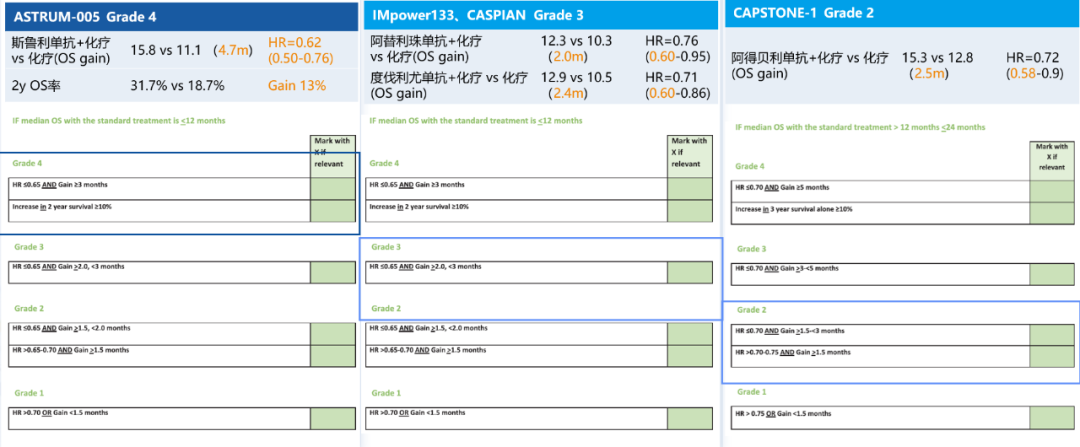Click the CAPSTONE-1 '> 12 months ≤24 months' green heading
The width and height of the screenshot is (1080, 447).
tap(860, 127)
